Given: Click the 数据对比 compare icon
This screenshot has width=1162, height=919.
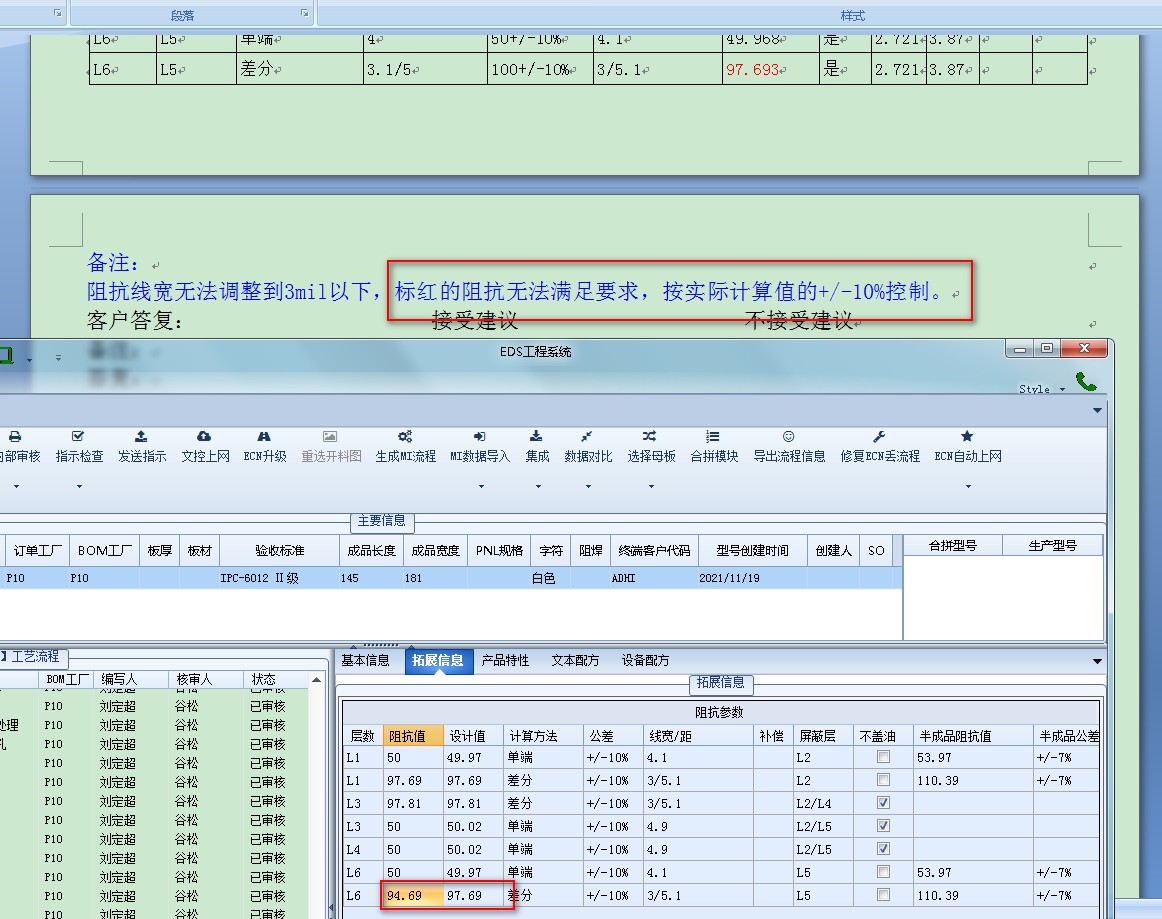Looking at the screenshot, I should coord(586,437).
